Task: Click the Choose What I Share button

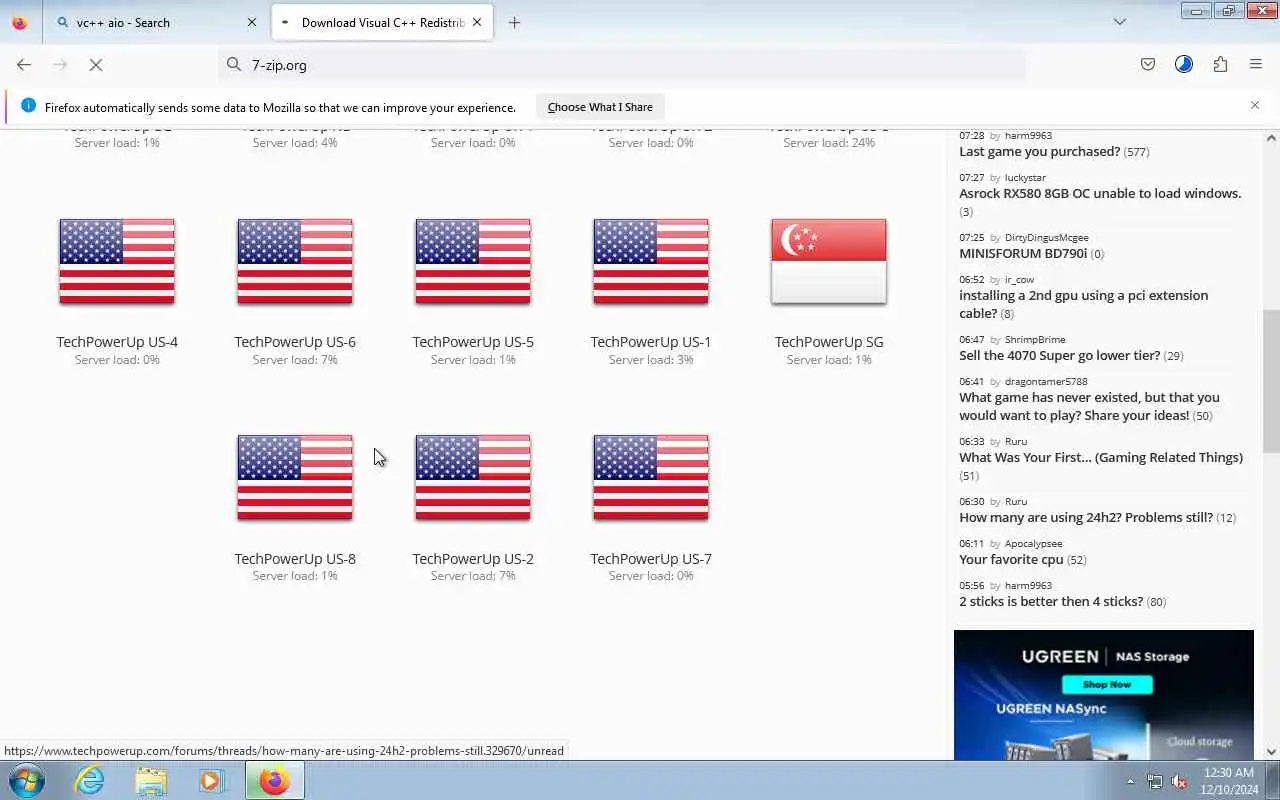Action: click(600, 107)
